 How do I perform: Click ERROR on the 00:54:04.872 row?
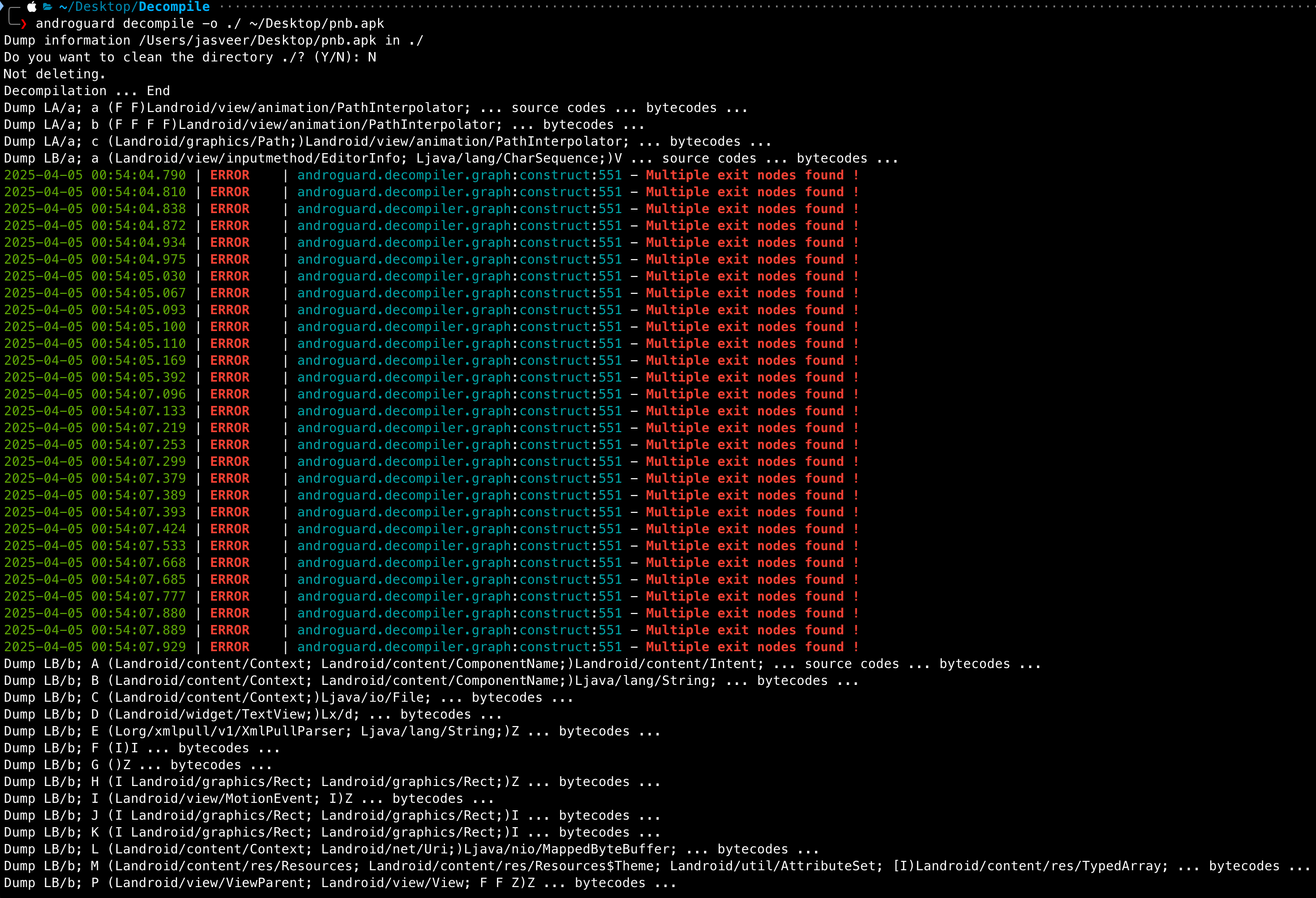point(230,226)
